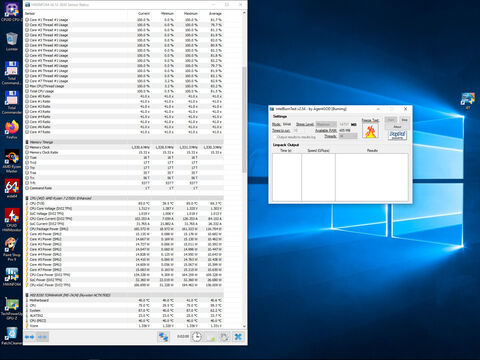
Task: Reset min/max values via the clock icon
Action: [197, 337]
